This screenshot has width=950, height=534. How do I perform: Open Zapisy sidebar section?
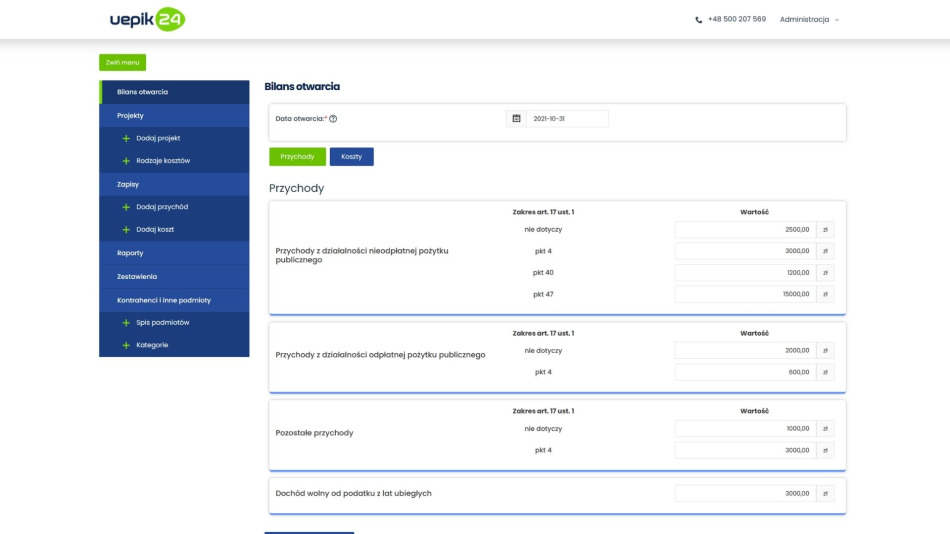174,184
